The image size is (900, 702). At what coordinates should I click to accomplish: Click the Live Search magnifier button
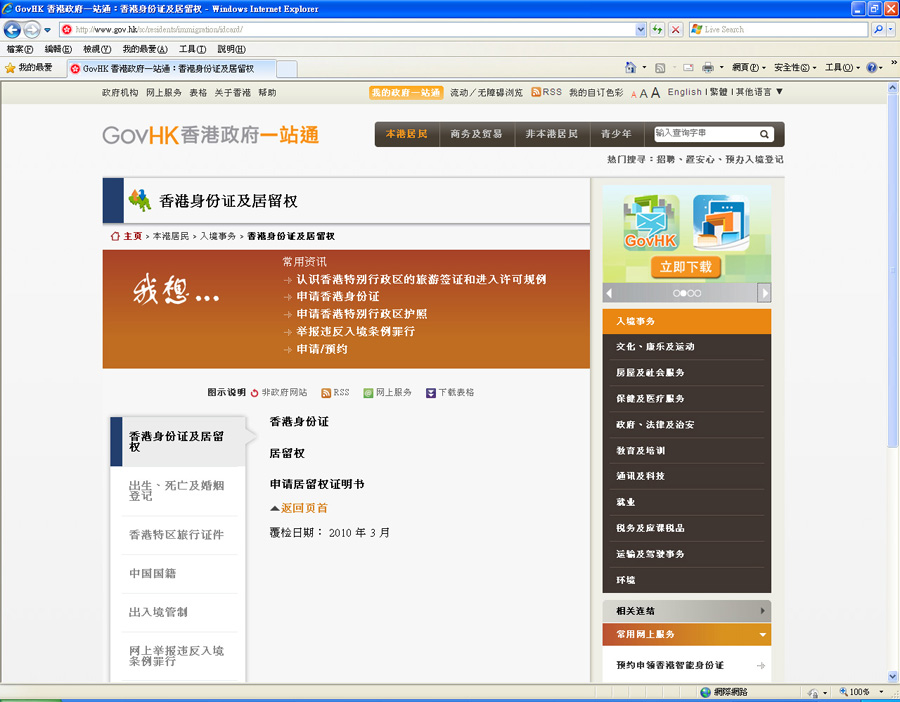pos(879,30)
